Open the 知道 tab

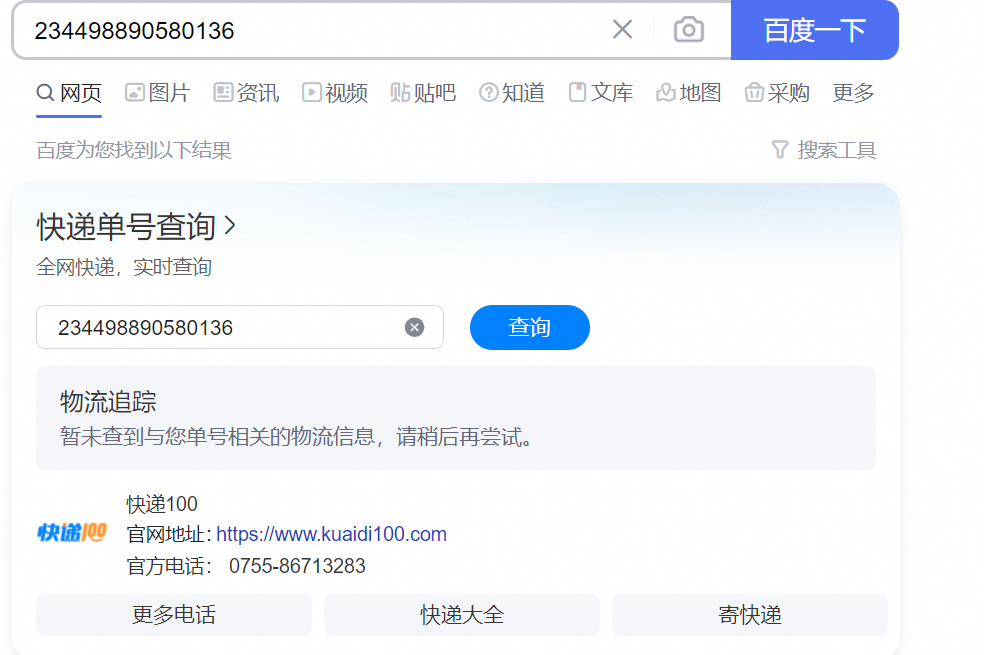click(511, 93)
